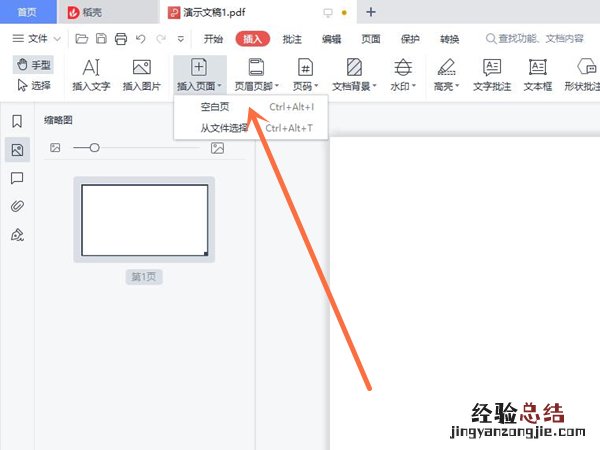This screenshot has height=450, width=600.
Task: Click the monitor icon on document tab
Action: (x=328, y=13)
